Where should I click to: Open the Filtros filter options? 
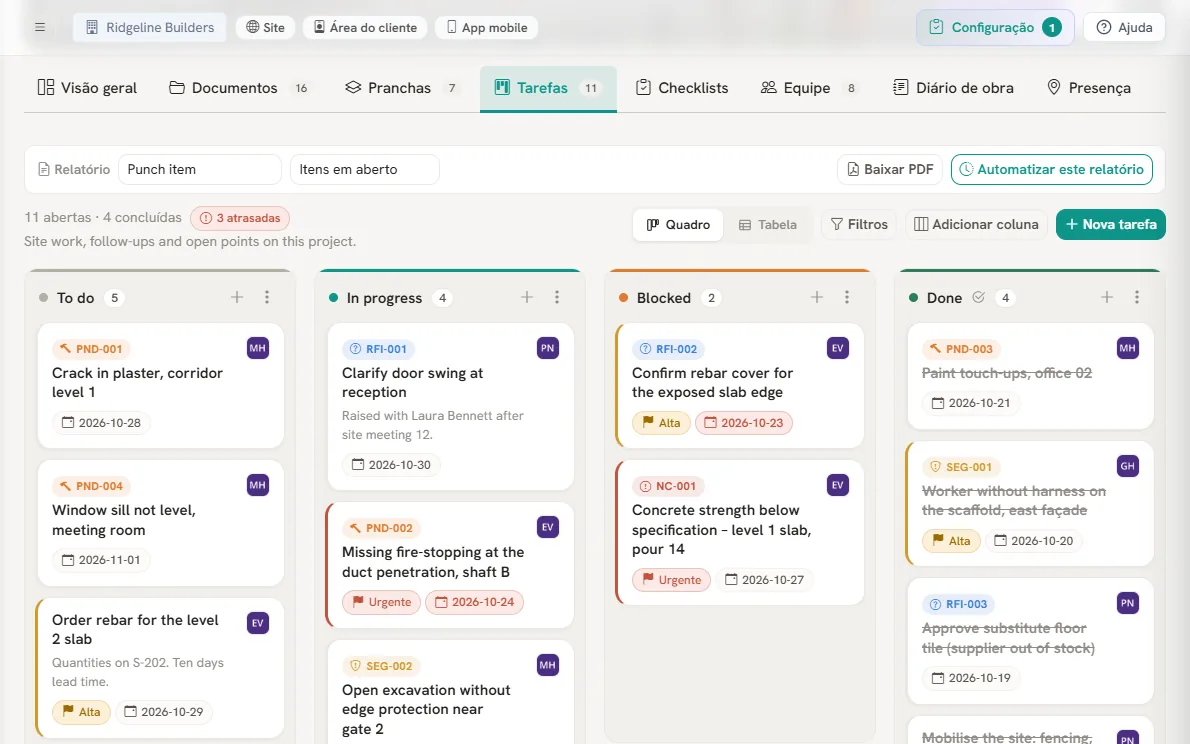(x=859, y=225)
